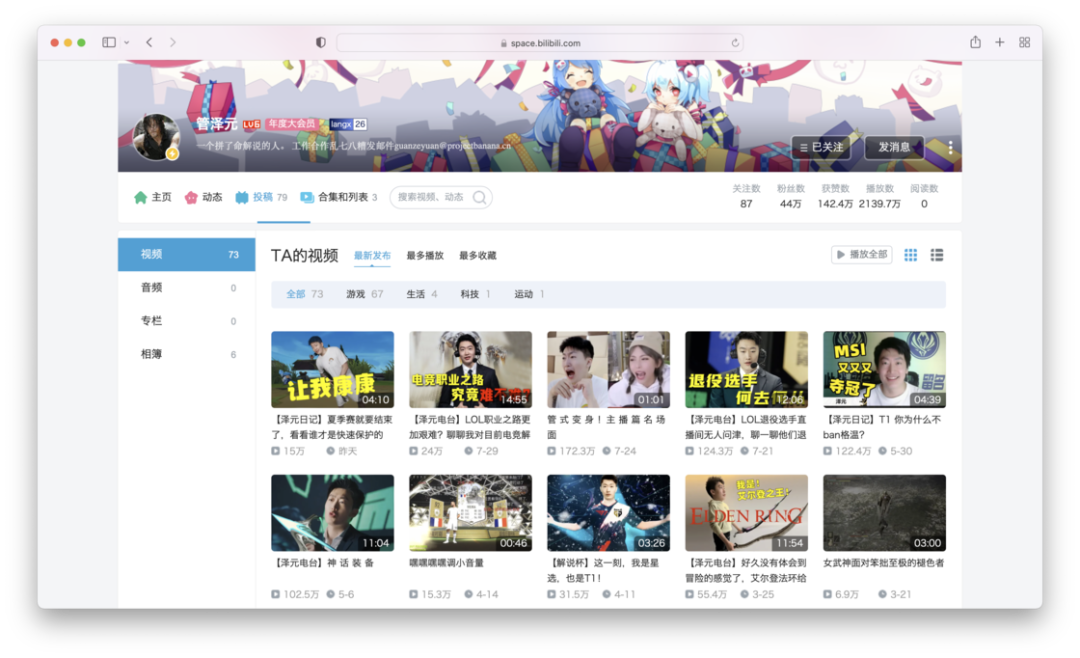Image resolution: width=1080 pixels, height=658 pixels.
Task: Sort by 最多收藏
Action: coord(478,256)
